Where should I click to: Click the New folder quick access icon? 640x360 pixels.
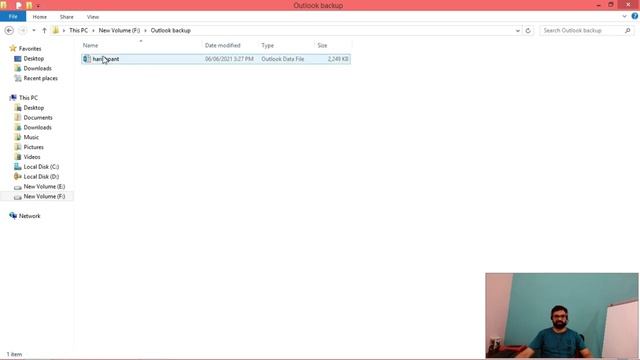(29, 5)
